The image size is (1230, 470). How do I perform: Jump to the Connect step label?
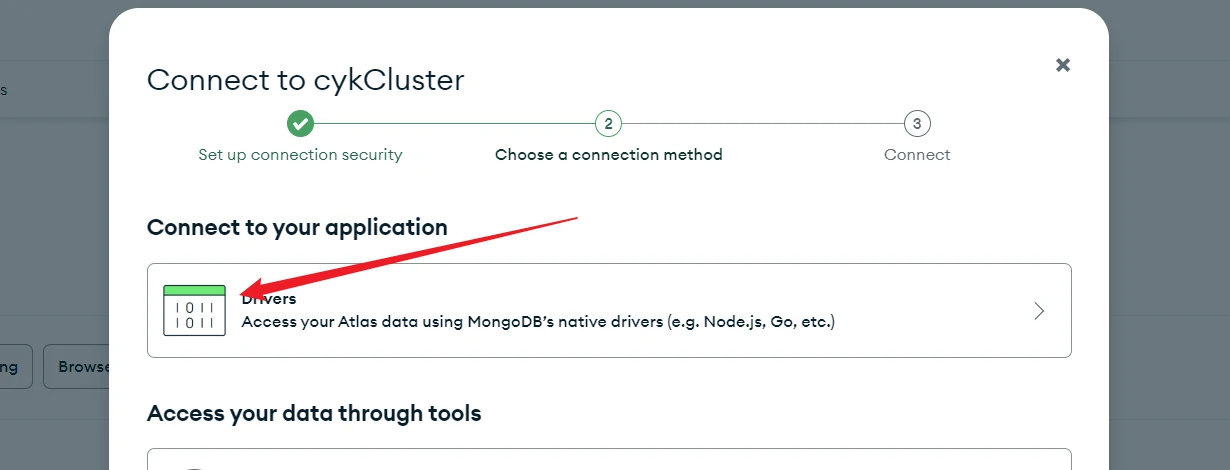[917, 155]
